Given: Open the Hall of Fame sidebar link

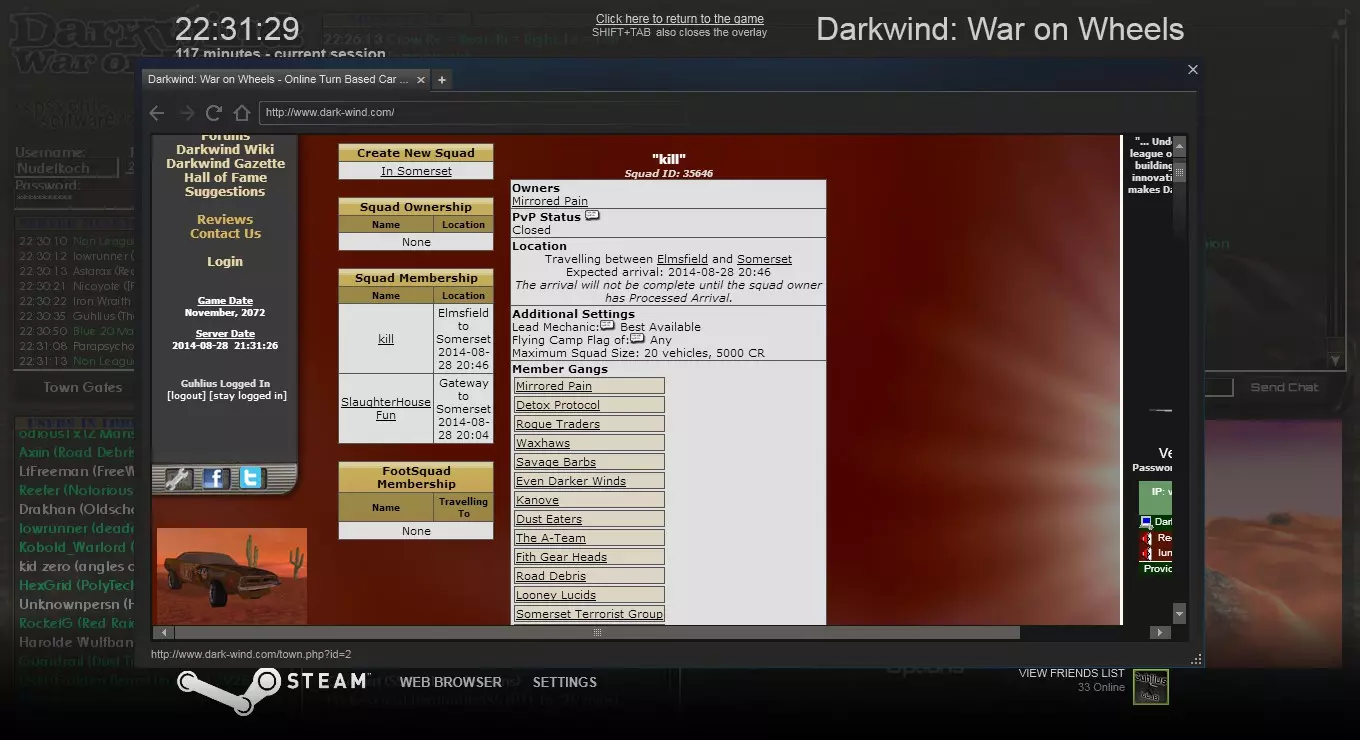Looking at the screenshot, I should (225, 178).
